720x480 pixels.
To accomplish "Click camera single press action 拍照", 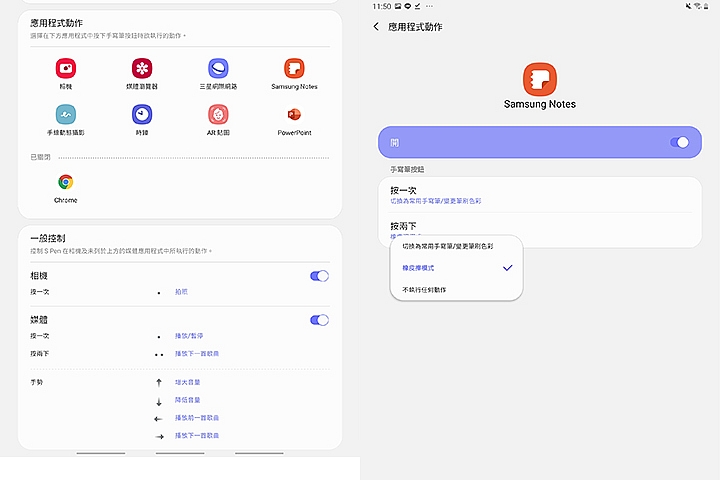I will tap(181, 292).
